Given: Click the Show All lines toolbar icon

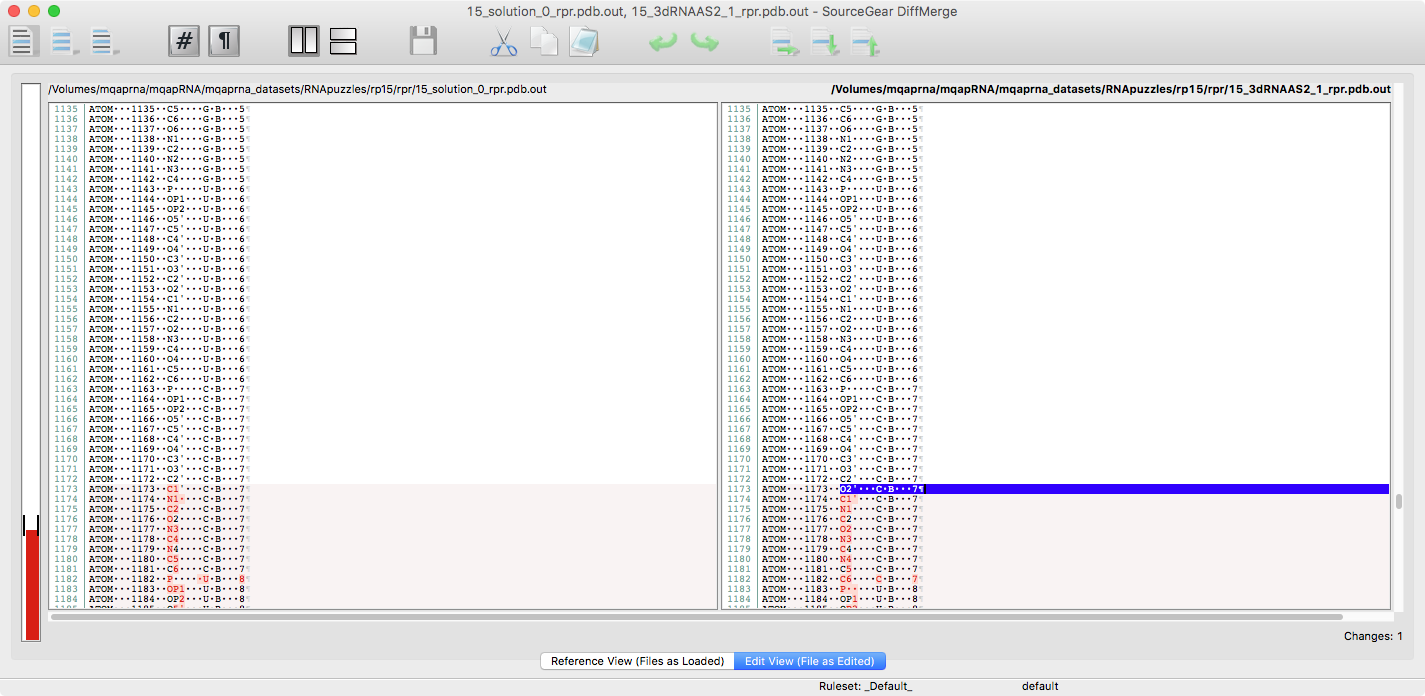Looking at the screenshot, I should (x=24, y=42).
